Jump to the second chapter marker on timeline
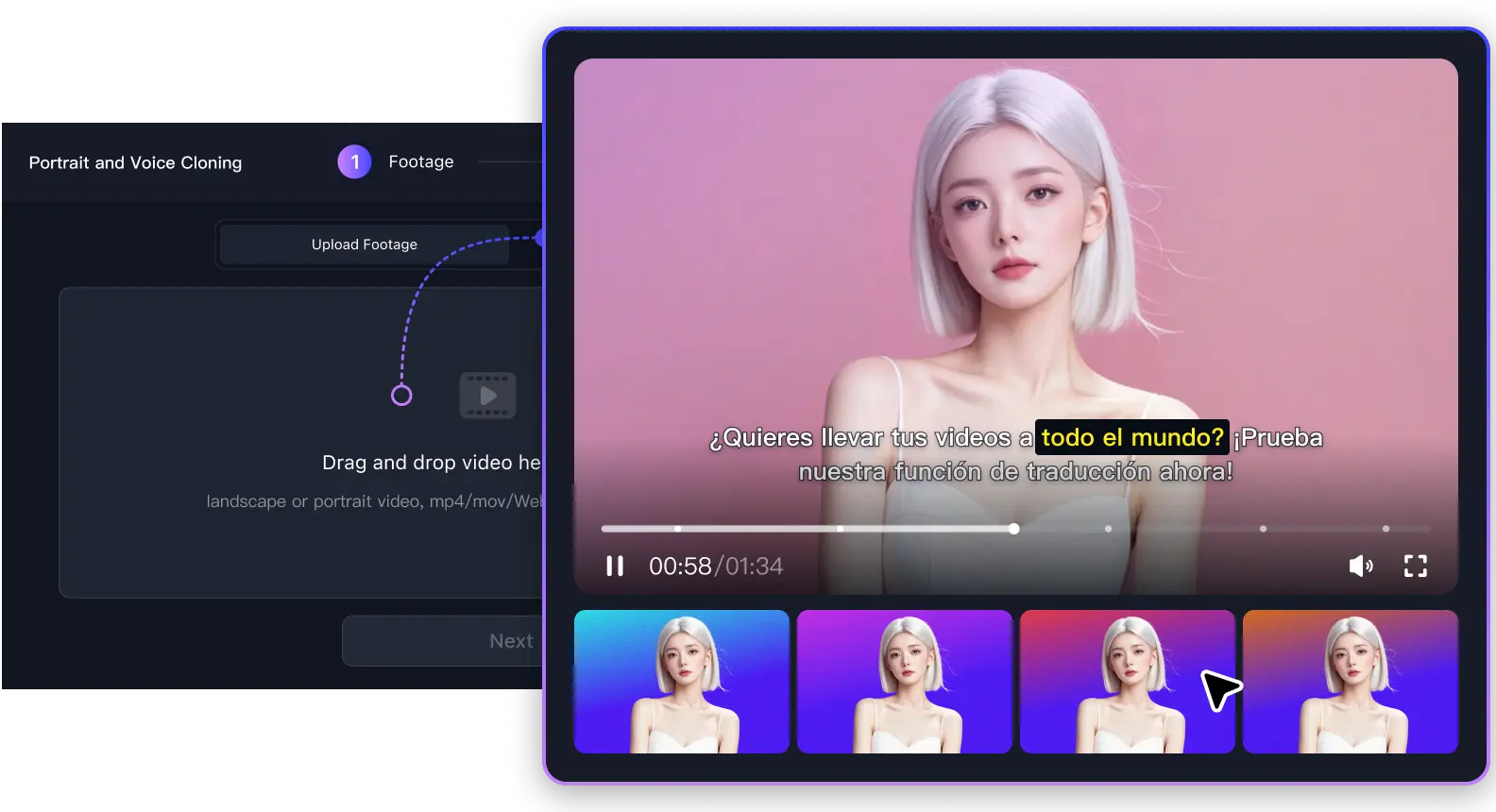 [840, 529]
